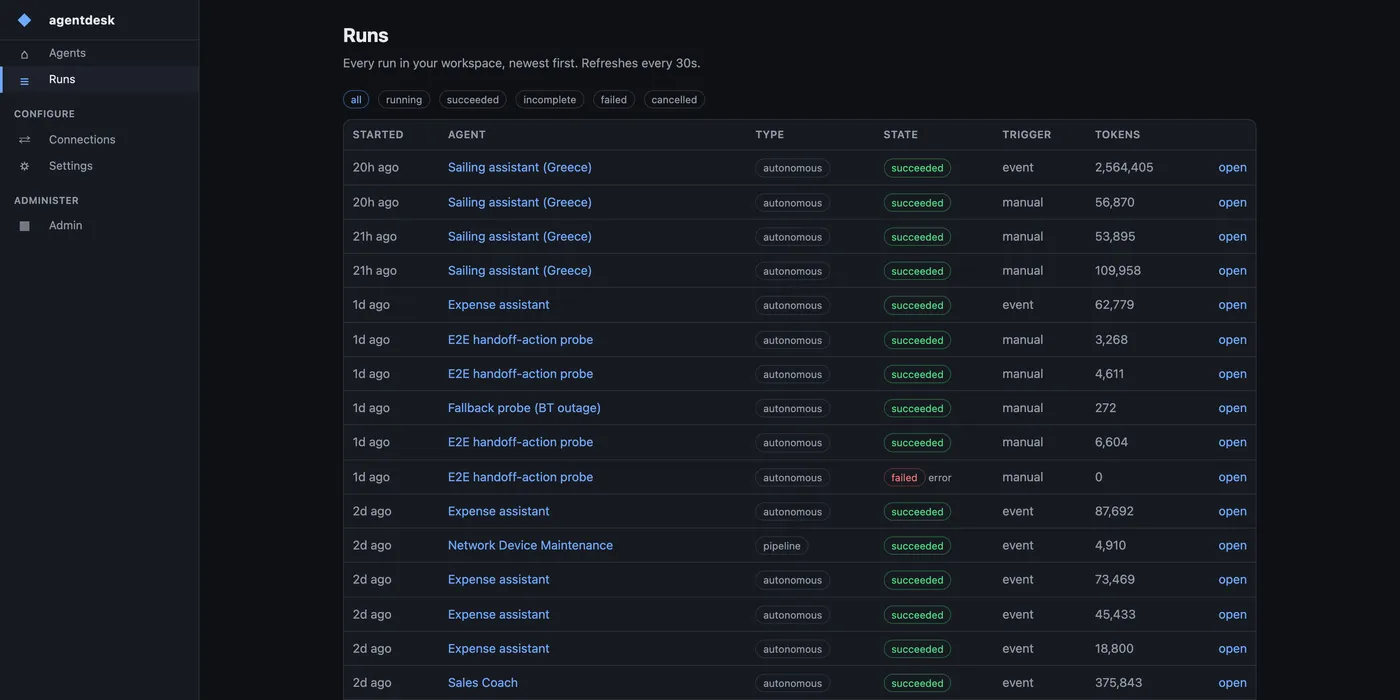This screenshot has height=700, width=1400.
Task: Click the Runs list icon in sidebar
Action: tap(25, 80)
